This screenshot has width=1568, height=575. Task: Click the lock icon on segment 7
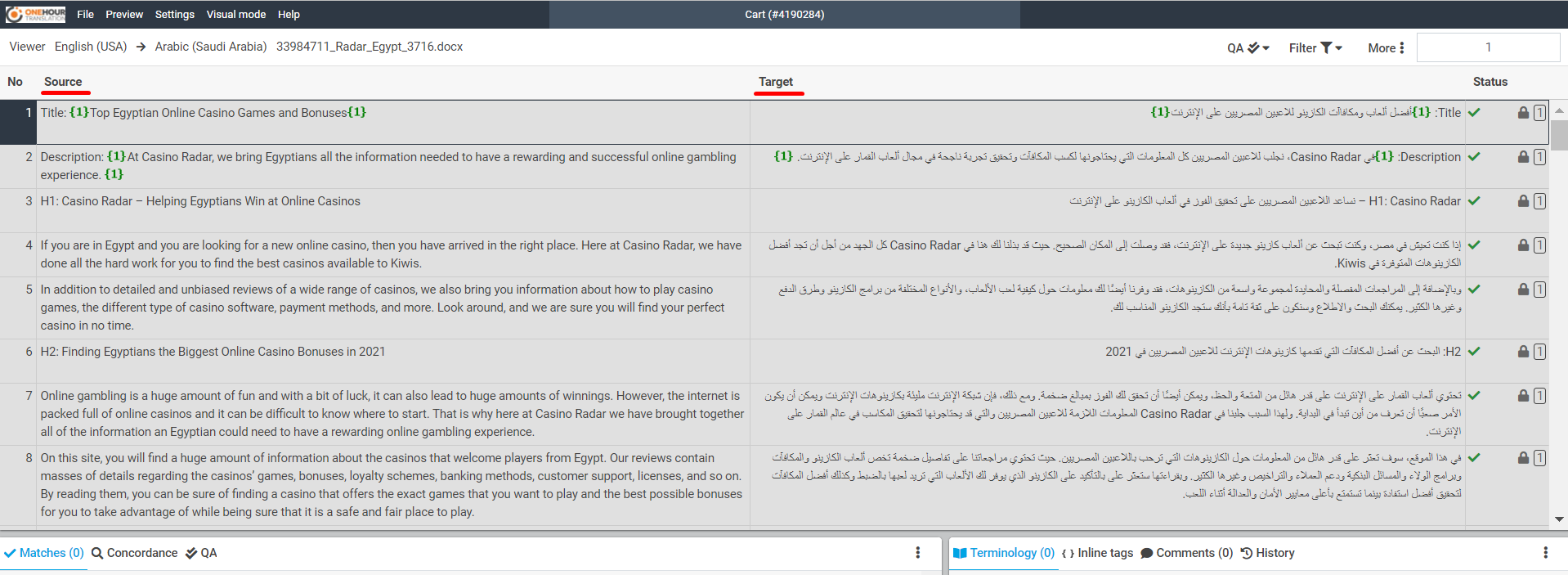click(1523, 396)
